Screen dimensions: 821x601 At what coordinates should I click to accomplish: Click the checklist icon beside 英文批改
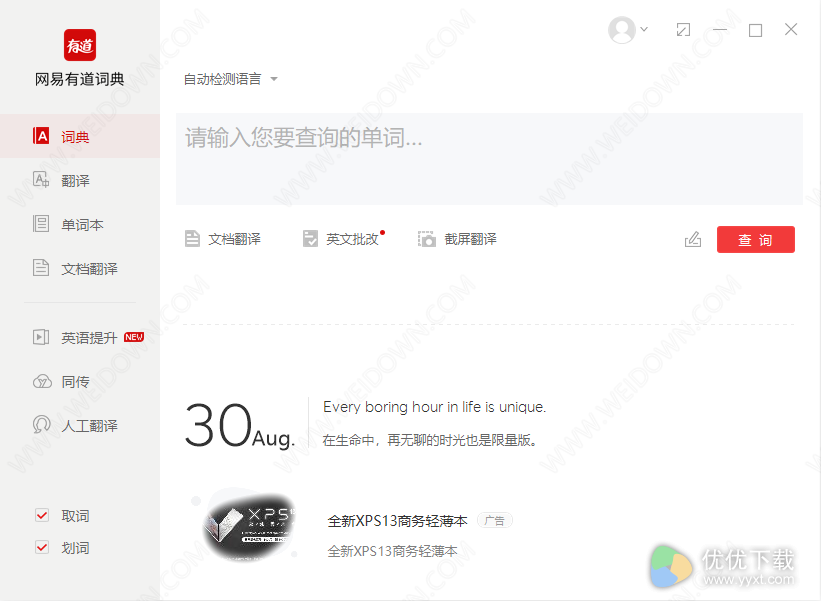(310, 239)
